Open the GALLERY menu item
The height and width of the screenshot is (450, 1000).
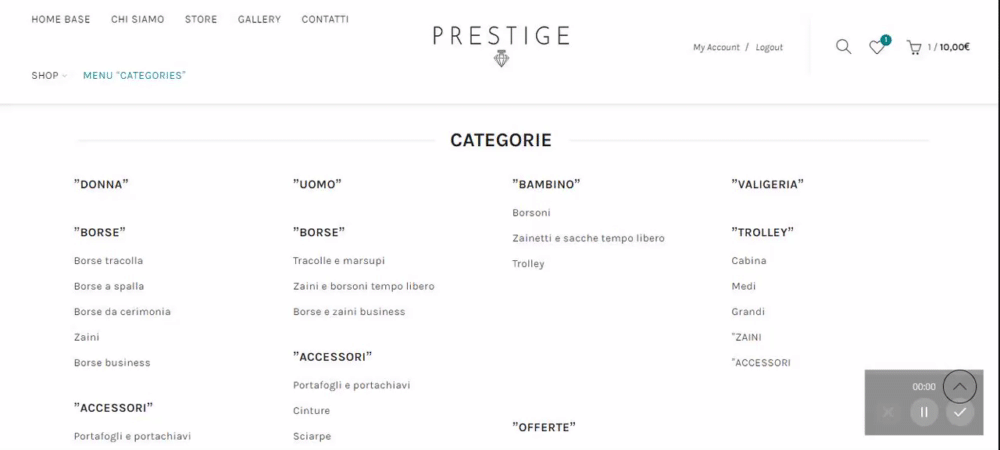[x=259, y=20]
